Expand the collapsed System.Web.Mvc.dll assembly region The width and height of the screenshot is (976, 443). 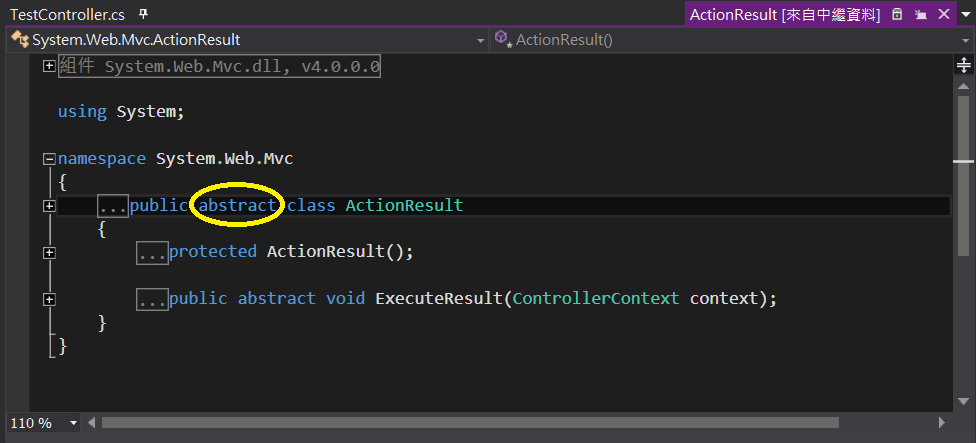[49, 66]
